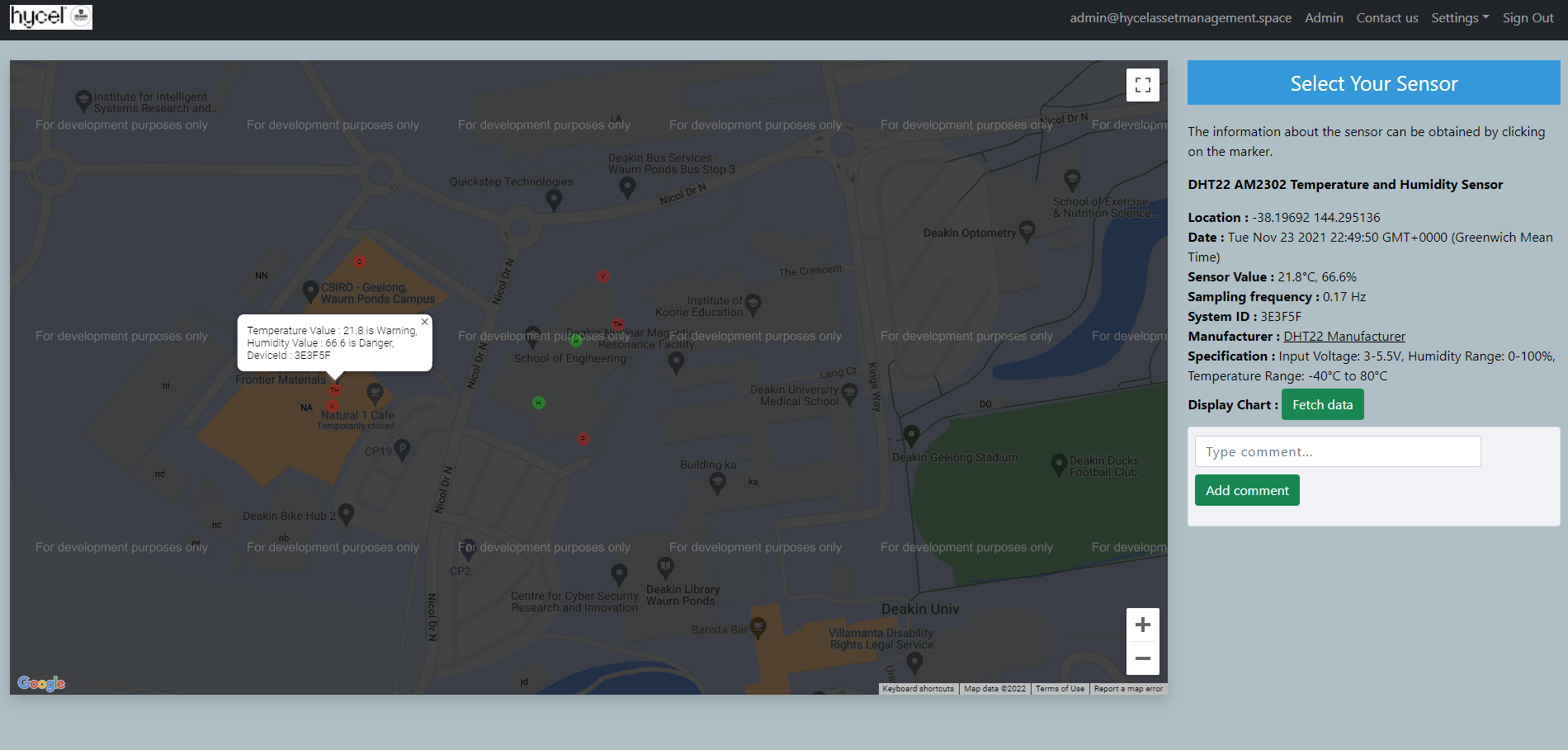The width and height of the screenshot is (1568, 750).
Task: Open Deakin Geelong Stadium pin
Action: (x=911, y=436)
